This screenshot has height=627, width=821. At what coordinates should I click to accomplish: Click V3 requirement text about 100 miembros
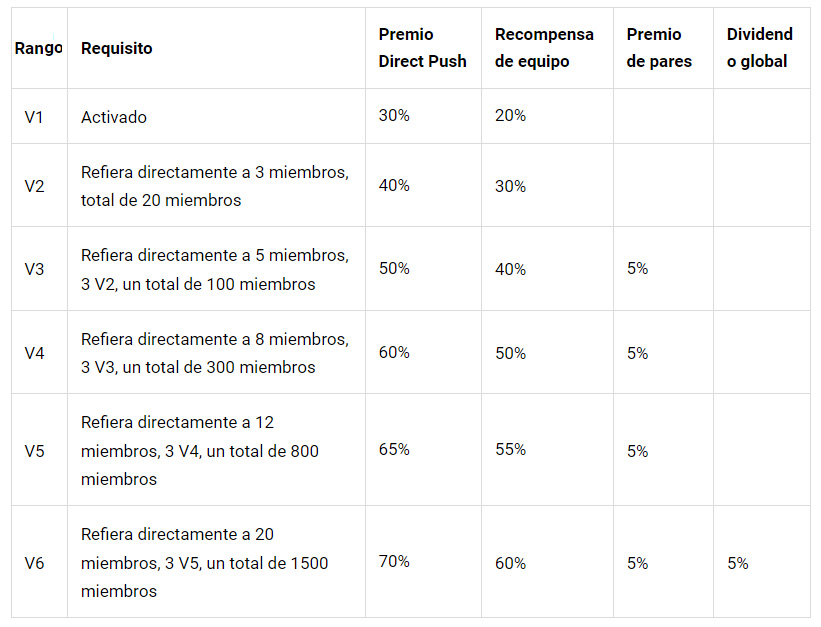[215, 269]
